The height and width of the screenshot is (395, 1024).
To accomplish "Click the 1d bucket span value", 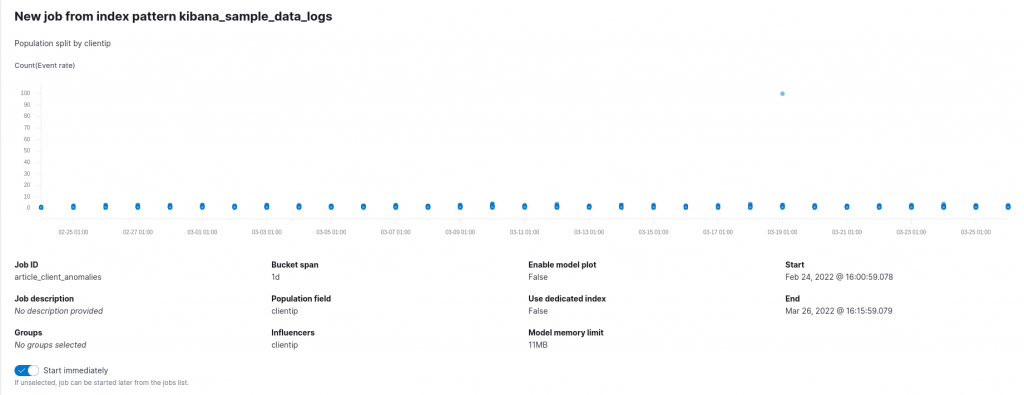I will point(276,277).
